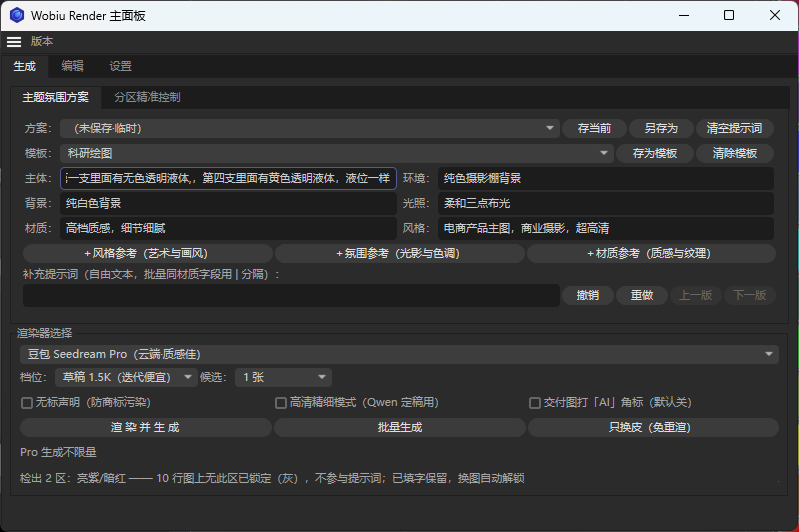799x532 pixels.
Task: Click 渲染并生成 button
Action: (145, 428)
